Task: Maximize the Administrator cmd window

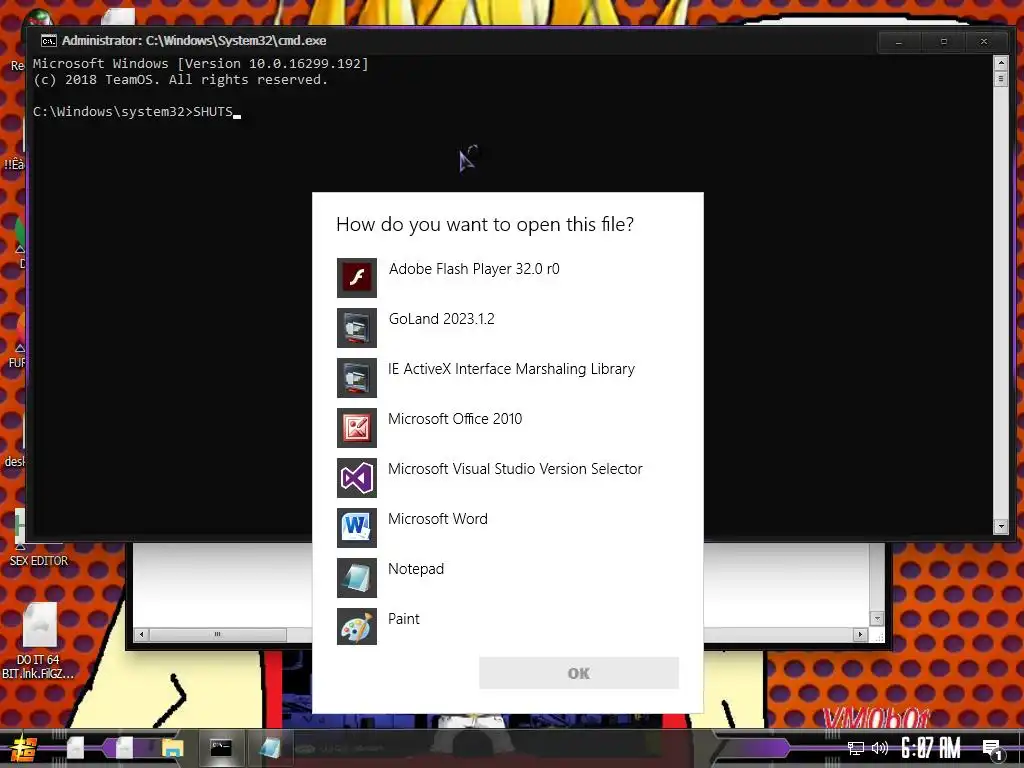Action: pos(943,42)
